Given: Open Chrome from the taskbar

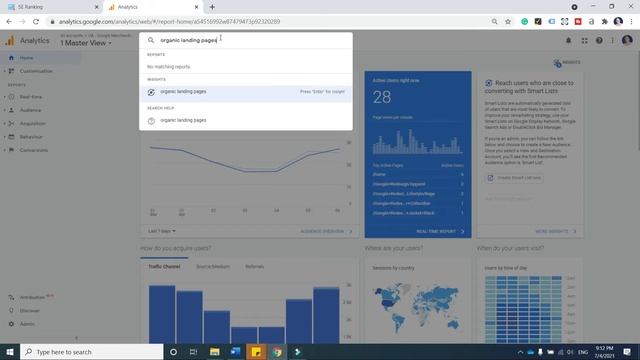Looking at the screenshot, I should point(277,352).
